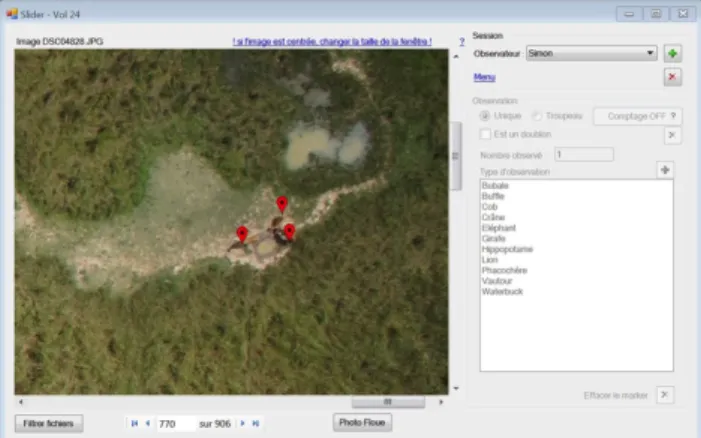Select the Troupeau radio button
The width and height of the screenshot is (701, 438).
[537, 116]
